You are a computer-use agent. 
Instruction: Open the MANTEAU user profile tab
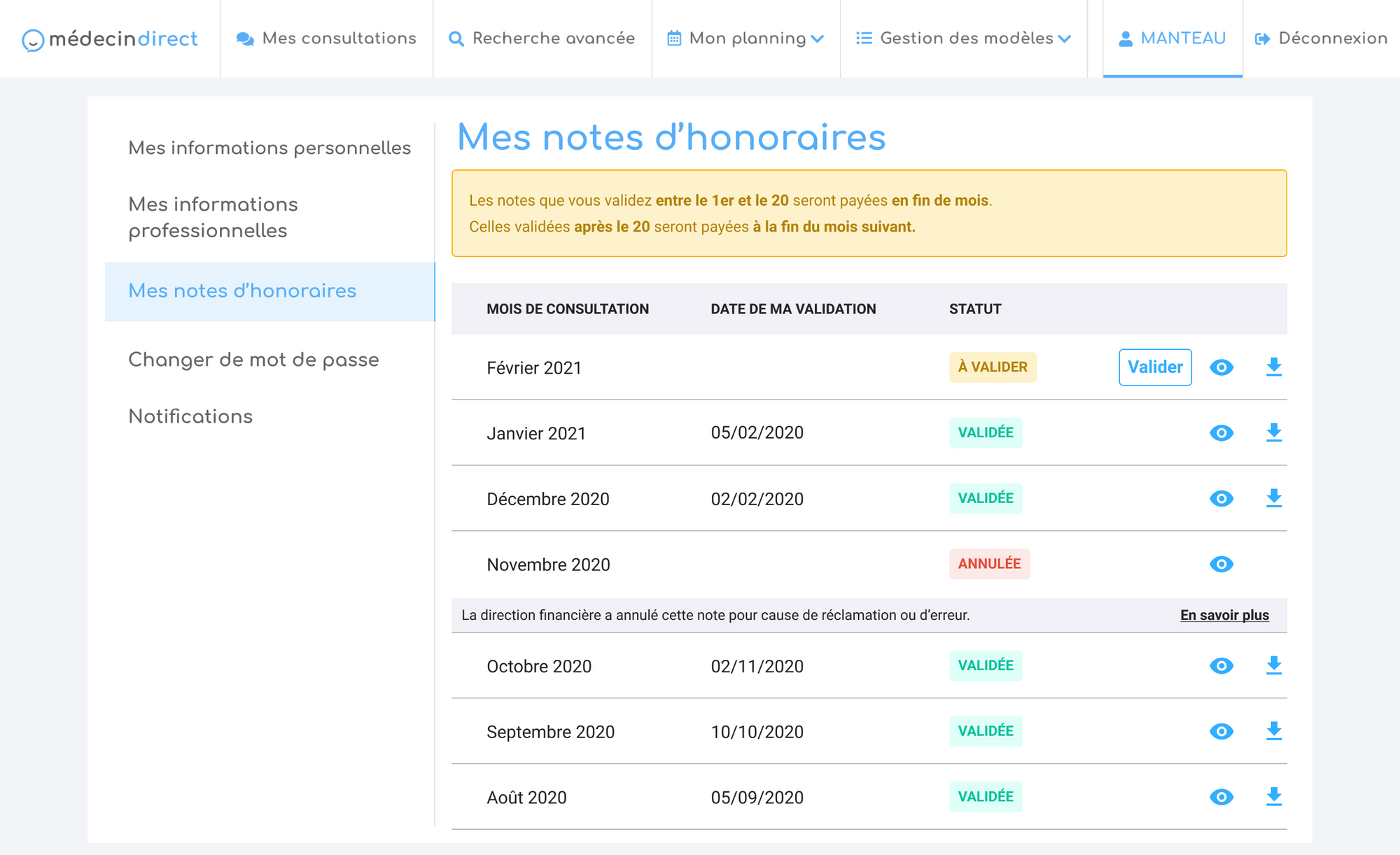1172,39
